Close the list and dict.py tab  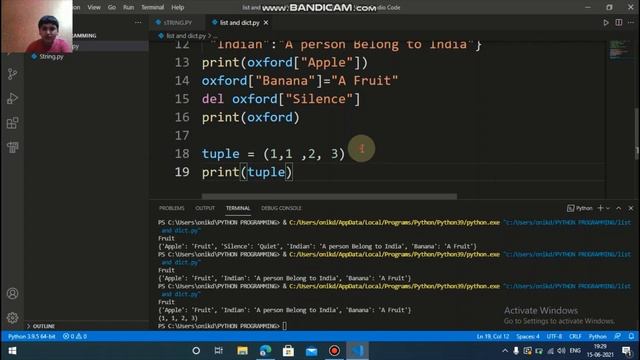click(266, 22)
